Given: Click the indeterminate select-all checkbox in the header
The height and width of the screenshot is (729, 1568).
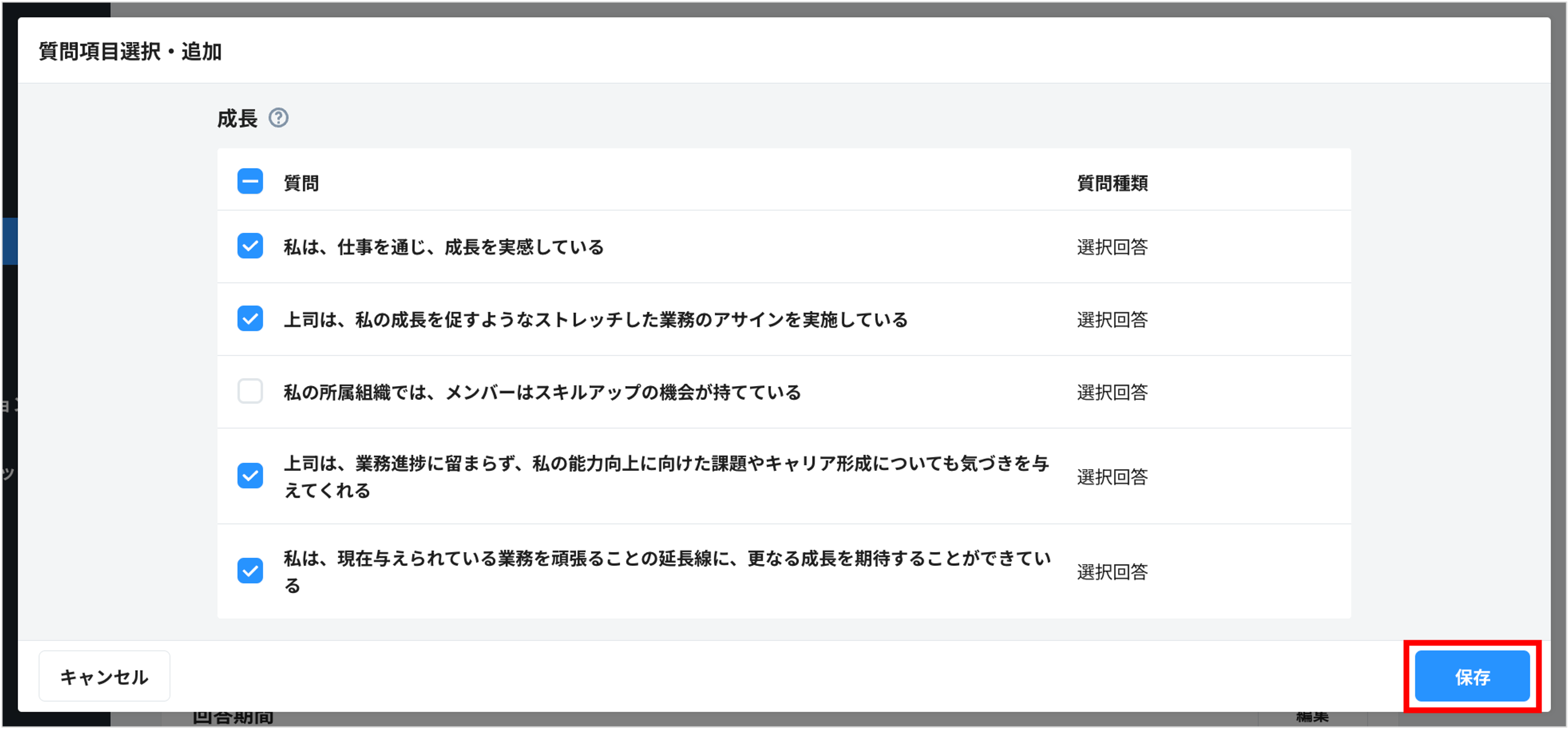Looking at the screenshot, I should click(250, 182).
